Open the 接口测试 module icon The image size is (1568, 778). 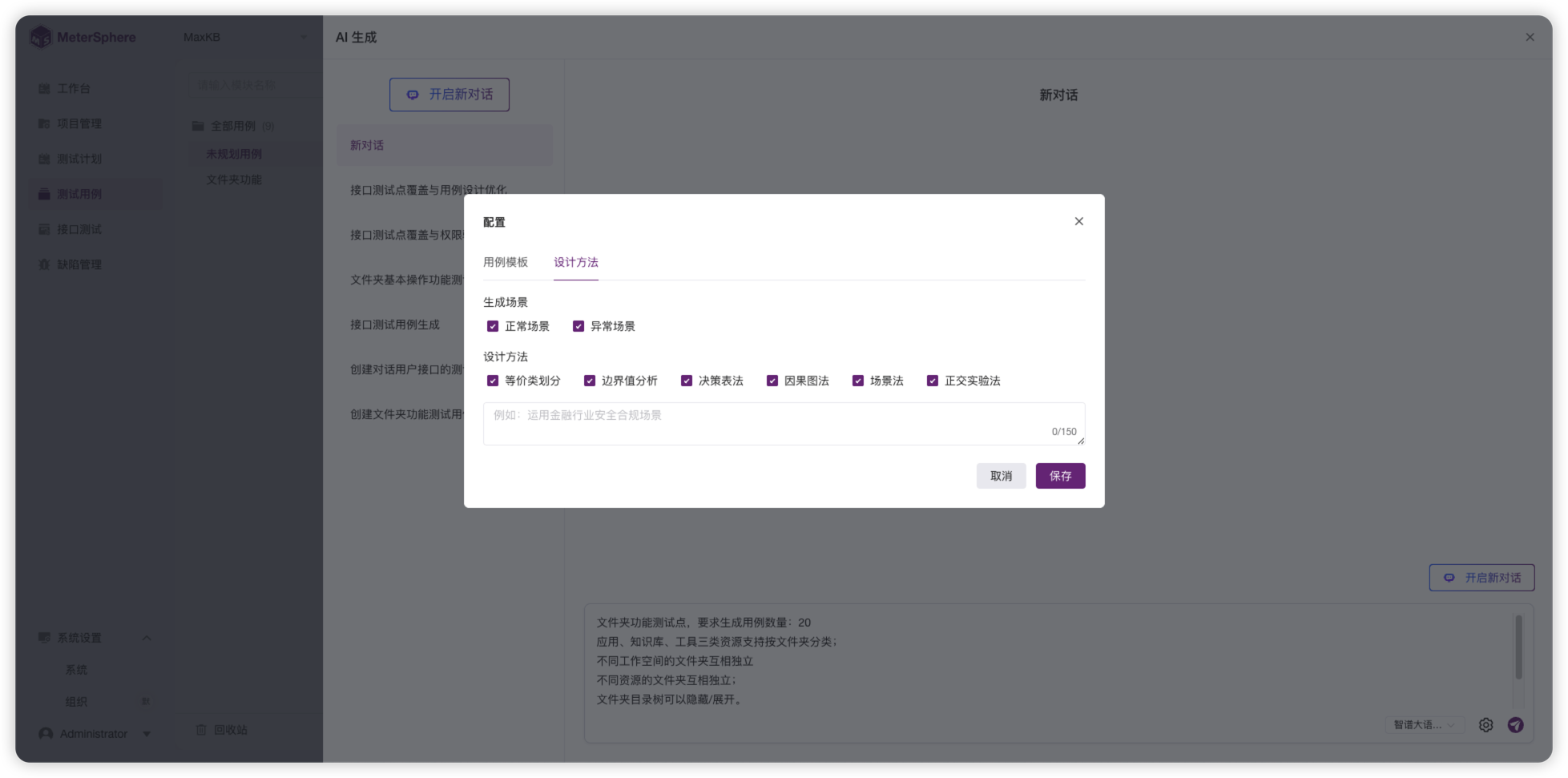tap(44, 229)
